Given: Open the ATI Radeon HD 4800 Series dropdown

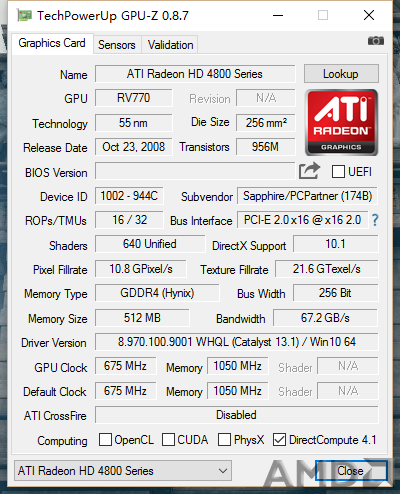Looking at the screenshot, I should (123, 471).
